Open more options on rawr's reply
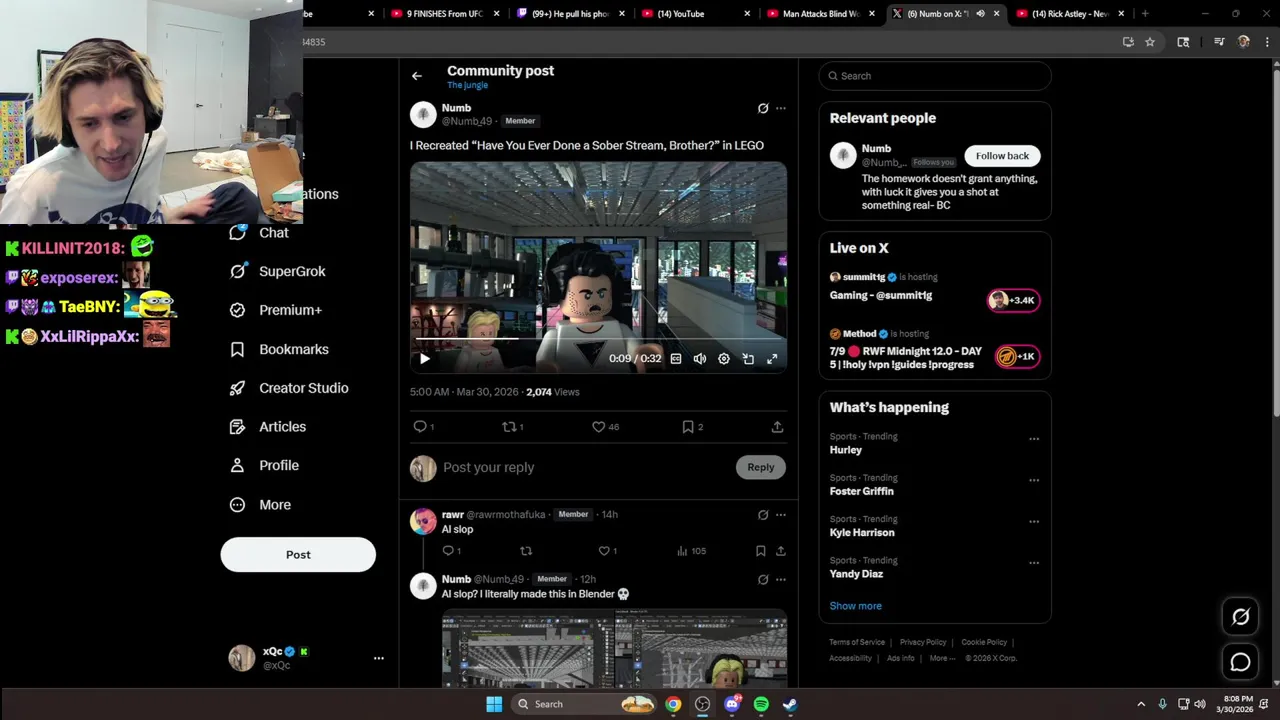This screenshot has height=720, width=1280. coord(781,515)
